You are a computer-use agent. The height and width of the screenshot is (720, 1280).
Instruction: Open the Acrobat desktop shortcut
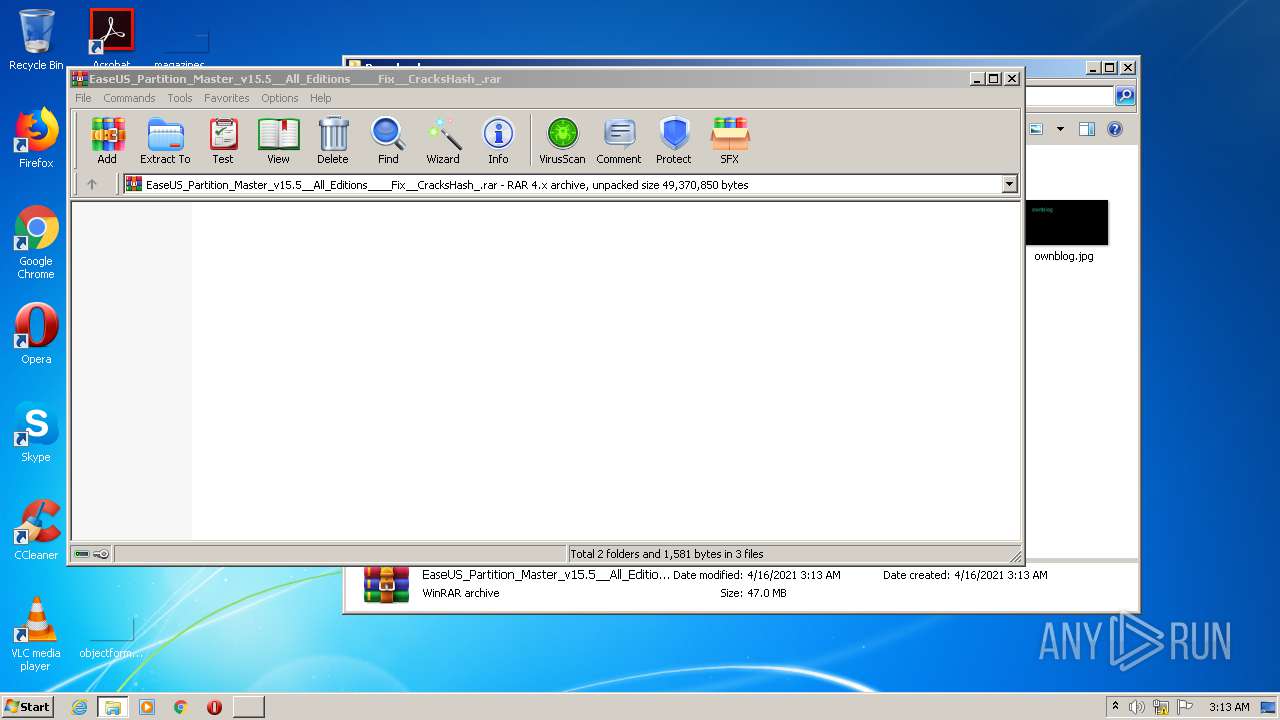(111, 40)
